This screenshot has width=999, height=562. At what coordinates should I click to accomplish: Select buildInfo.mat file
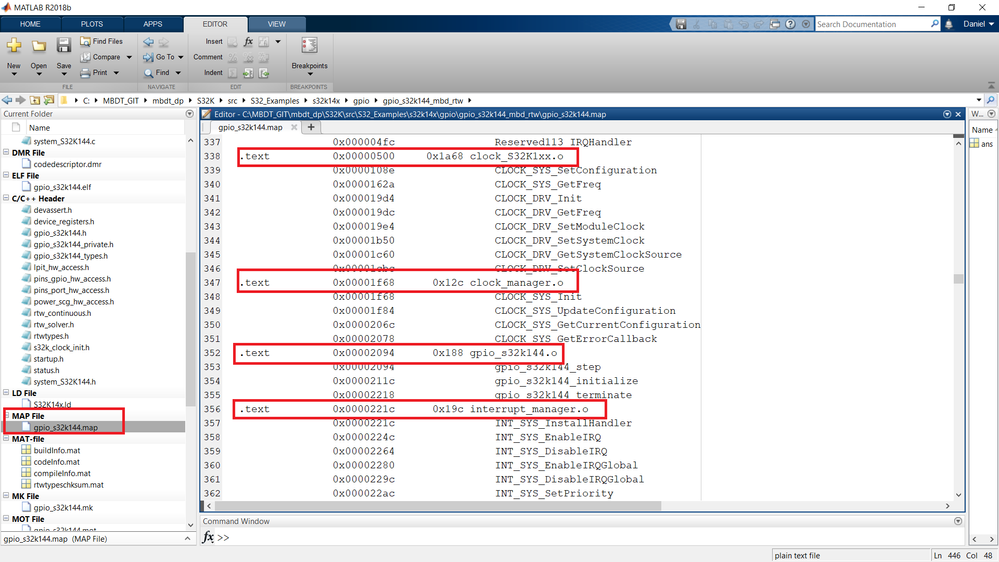point(57,450)
